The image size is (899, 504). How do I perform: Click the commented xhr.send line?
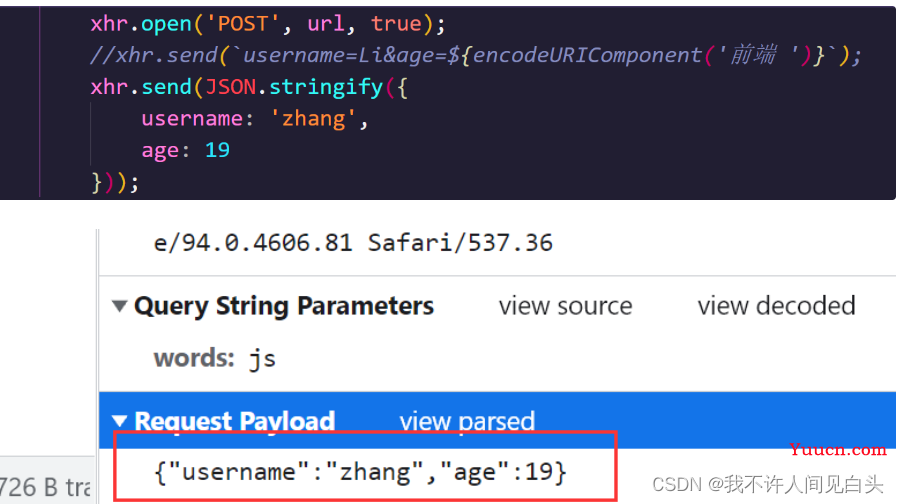click(475, 56)
